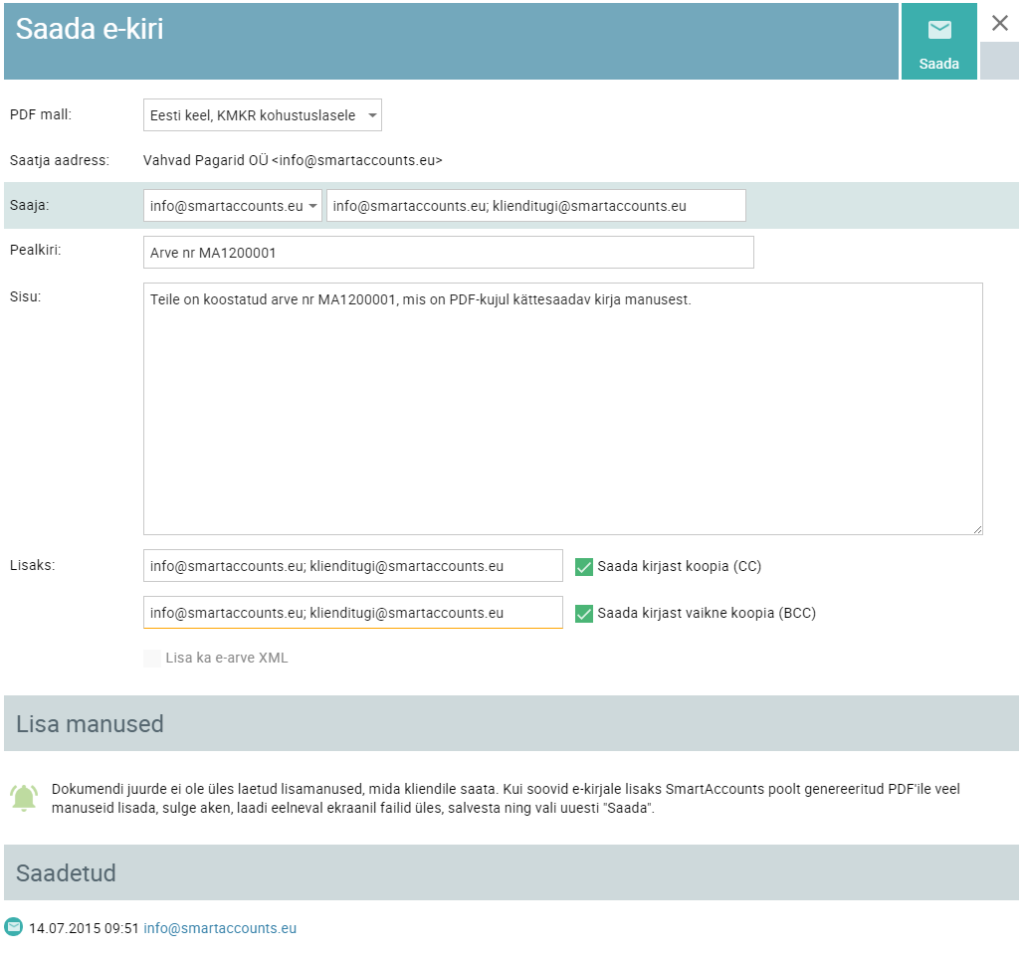Click the green notification bell icon
1024x956 pixels.
point(24,797)
